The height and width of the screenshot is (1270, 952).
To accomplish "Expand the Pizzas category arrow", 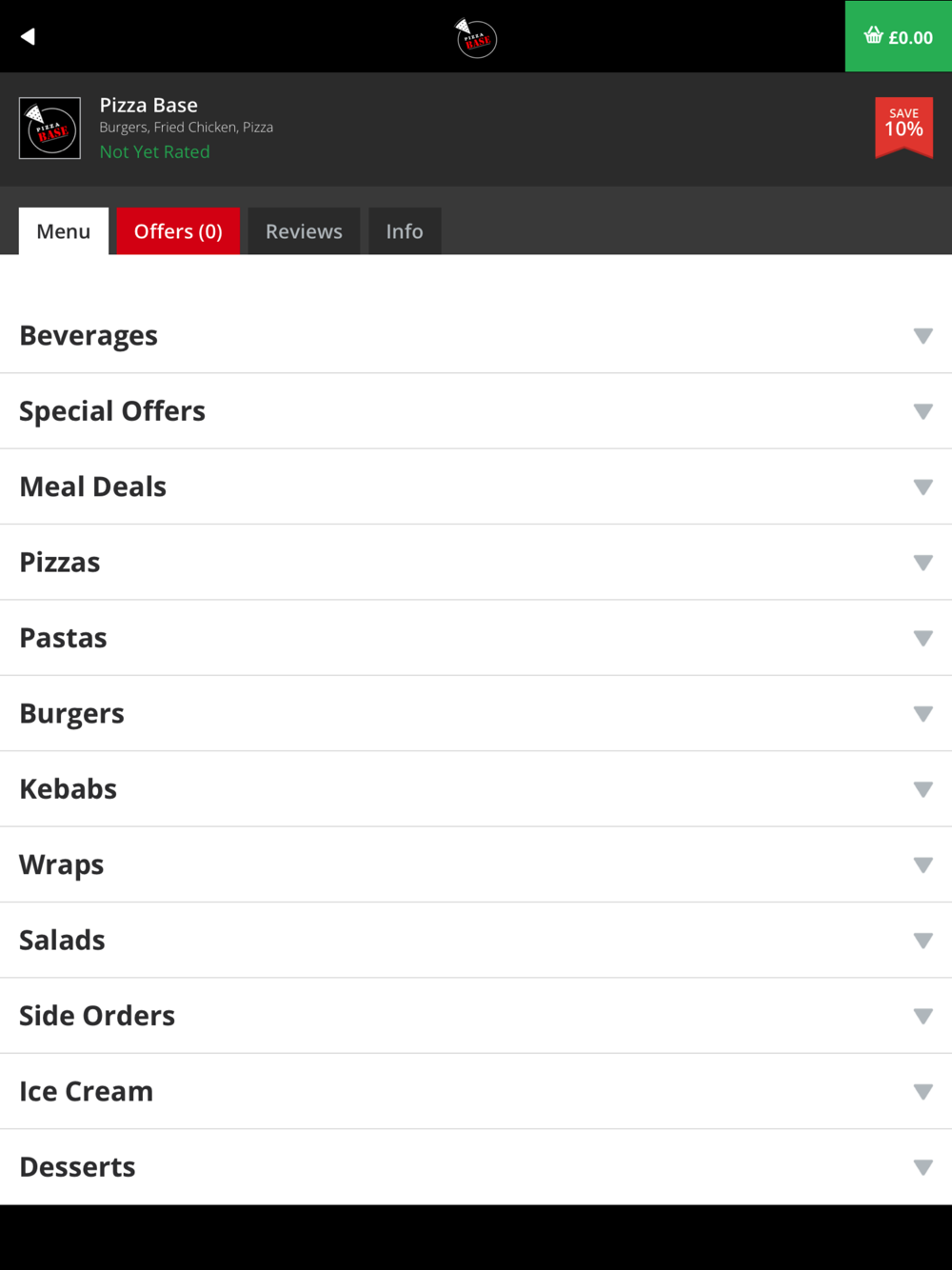I will pos(922,563).
